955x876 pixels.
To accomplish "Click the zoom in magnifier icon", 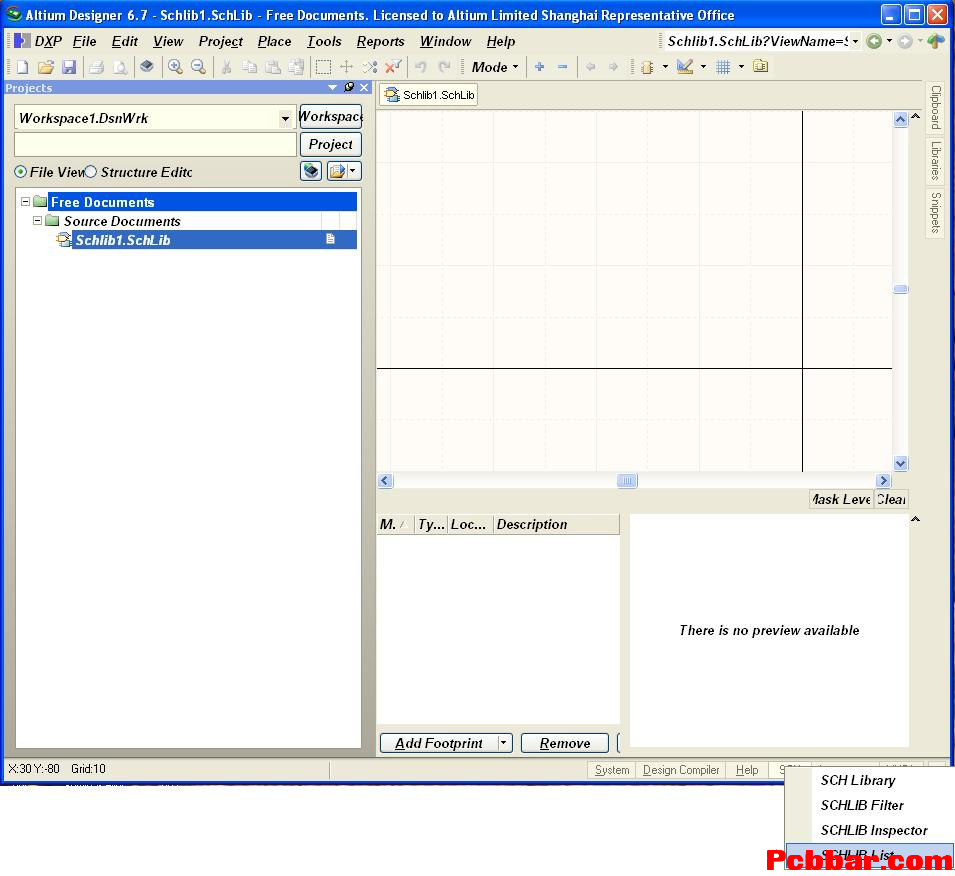I will pos(175,66).
